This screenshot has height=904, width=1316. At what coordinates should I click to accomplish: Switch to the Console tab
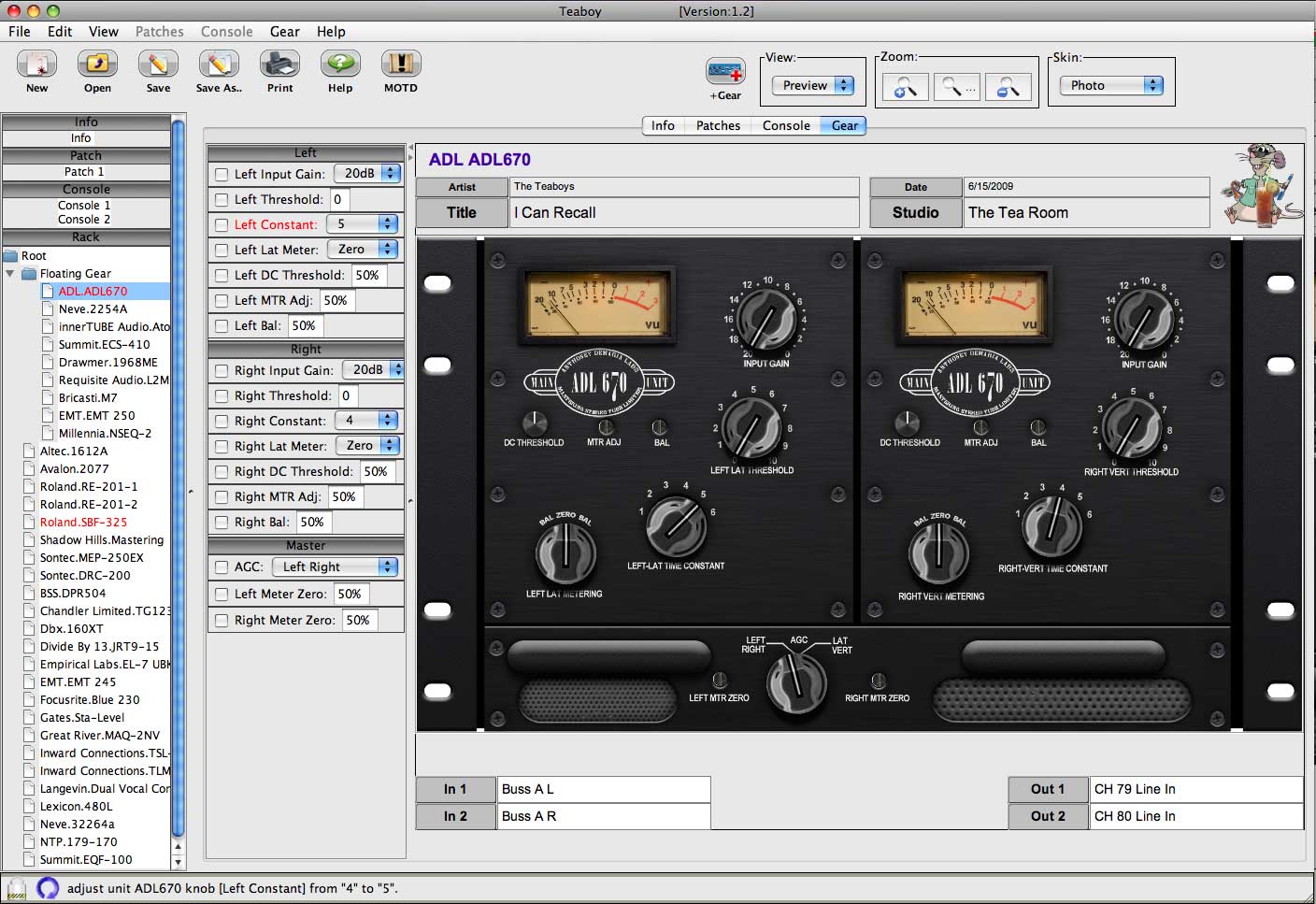point(786,125)
